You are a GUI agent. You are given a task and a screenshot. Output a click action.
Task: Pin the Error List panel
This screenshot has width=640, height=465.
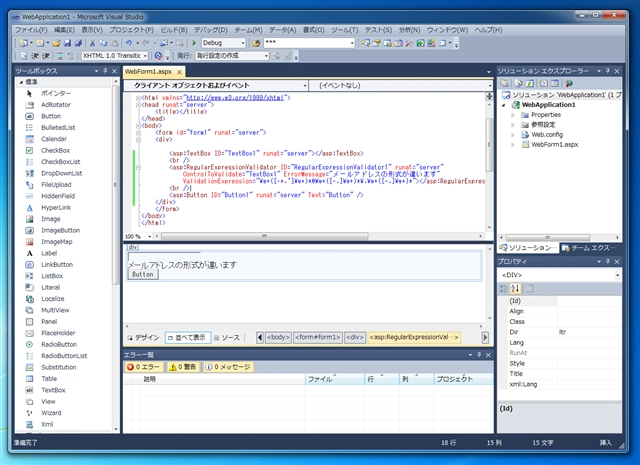(x=479, y=355)
